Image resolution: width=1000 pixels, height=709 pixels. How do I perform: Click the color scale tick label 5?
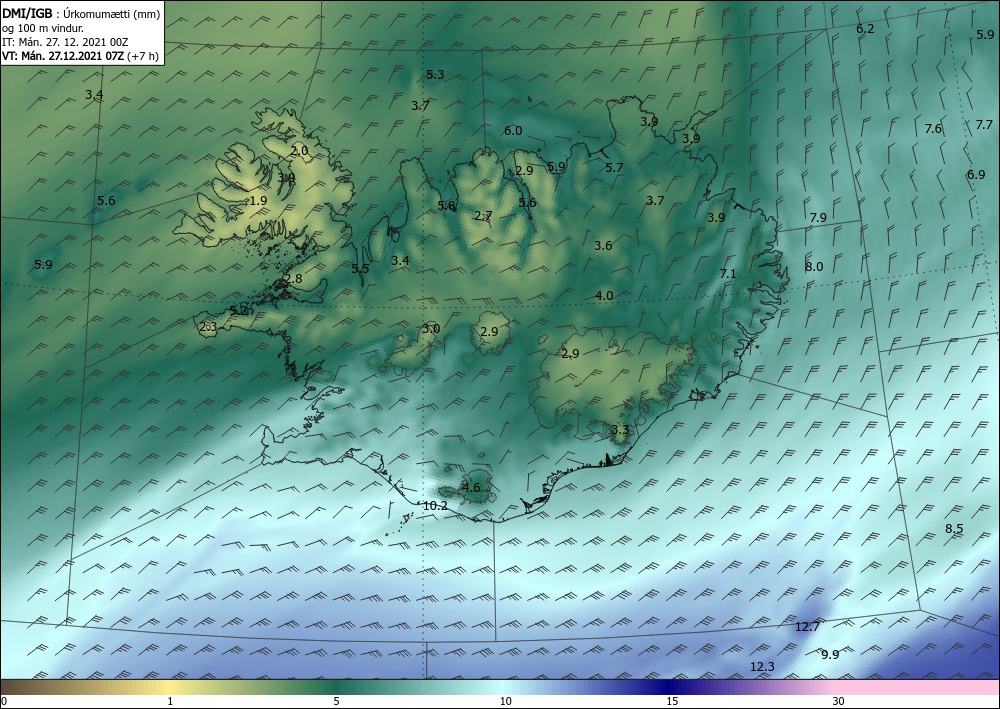[x=336, y=702]
